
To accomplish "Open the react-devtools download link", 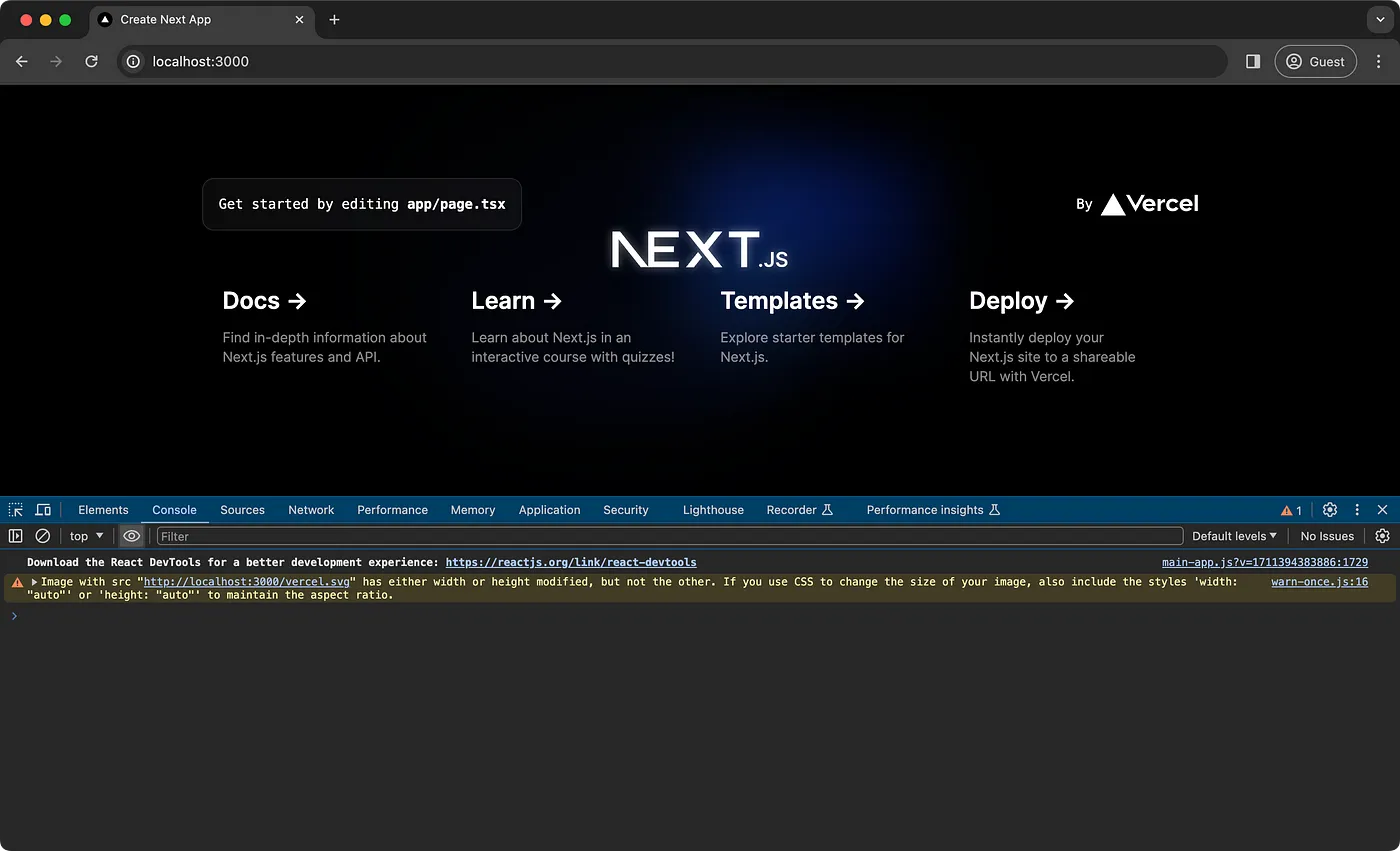I will (570, 562).
